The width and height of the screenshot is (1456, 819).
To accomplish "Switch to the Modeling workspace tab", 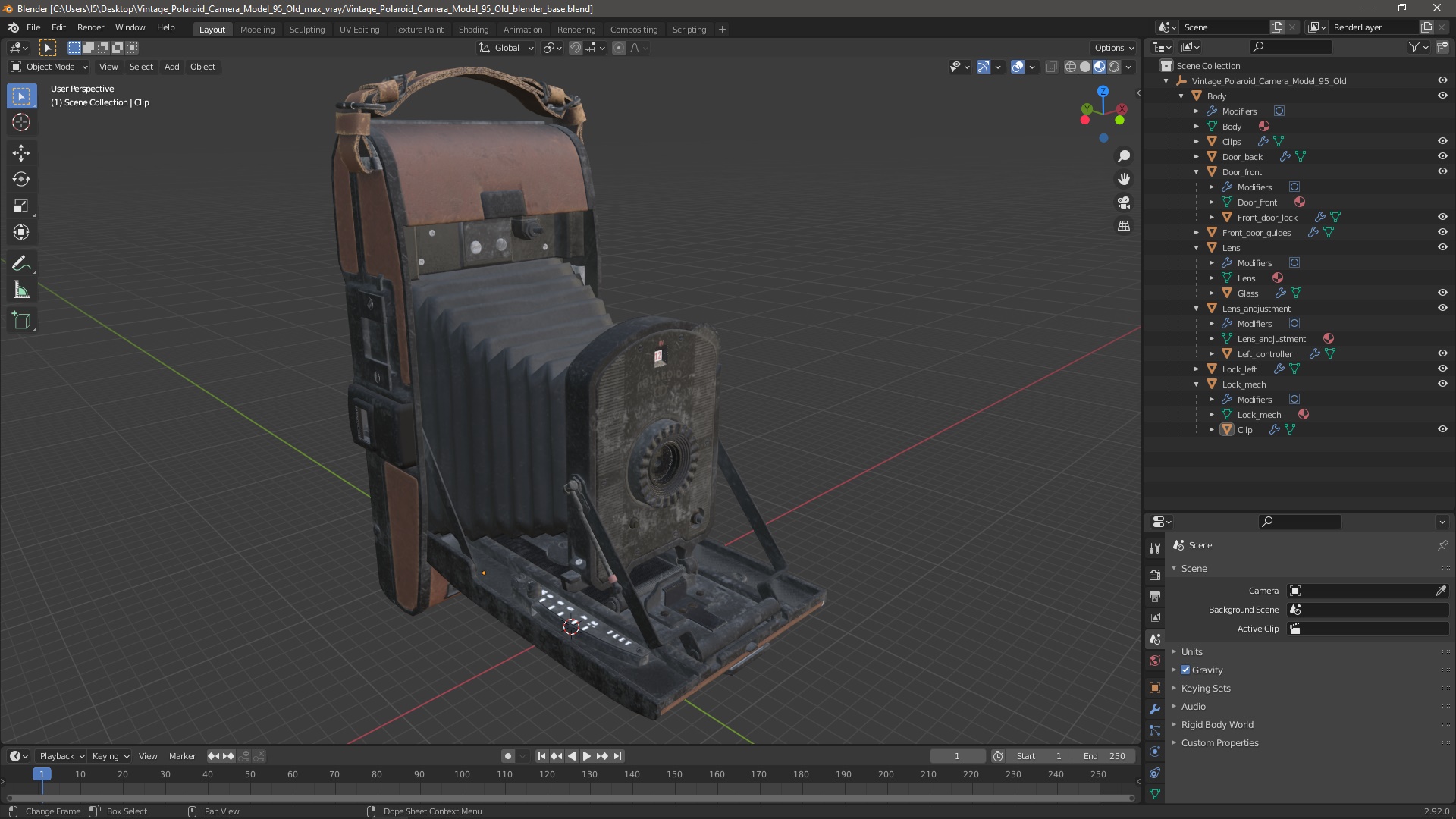I will click(257, 30).
